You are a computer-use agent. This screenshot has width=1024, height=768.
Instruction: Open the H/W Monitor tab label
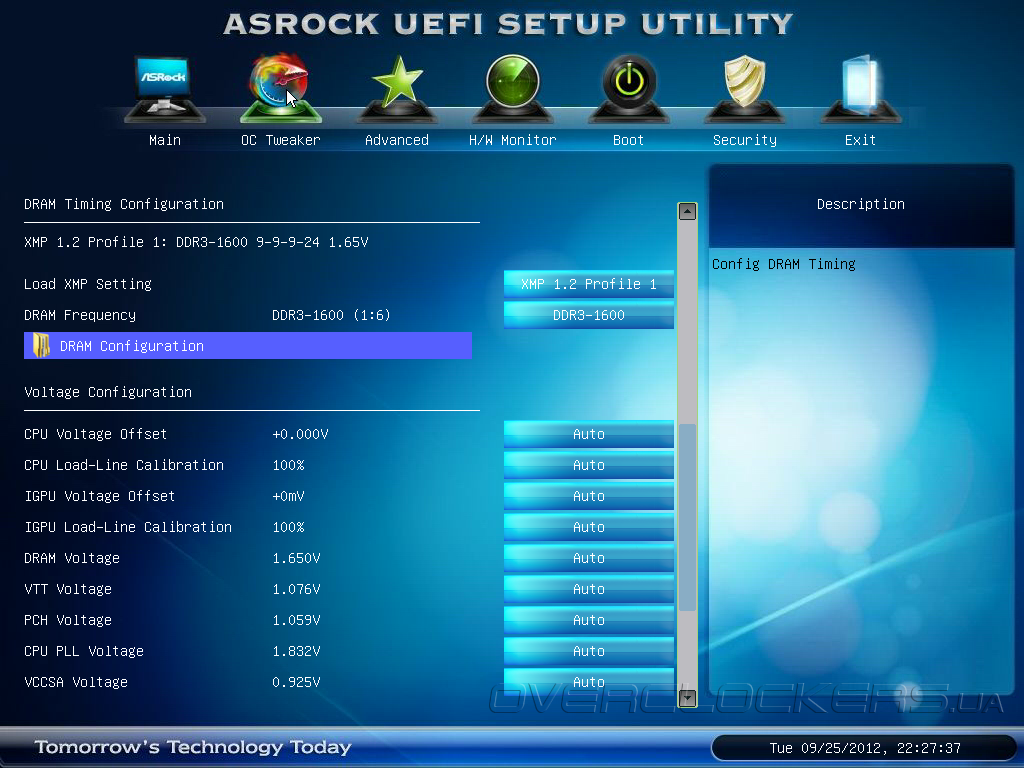(513, 140)
